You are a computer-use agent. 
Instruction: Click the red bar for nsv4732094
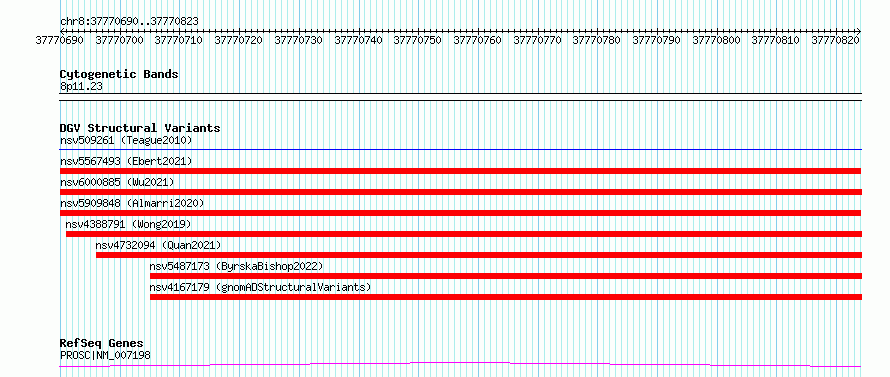478,255
